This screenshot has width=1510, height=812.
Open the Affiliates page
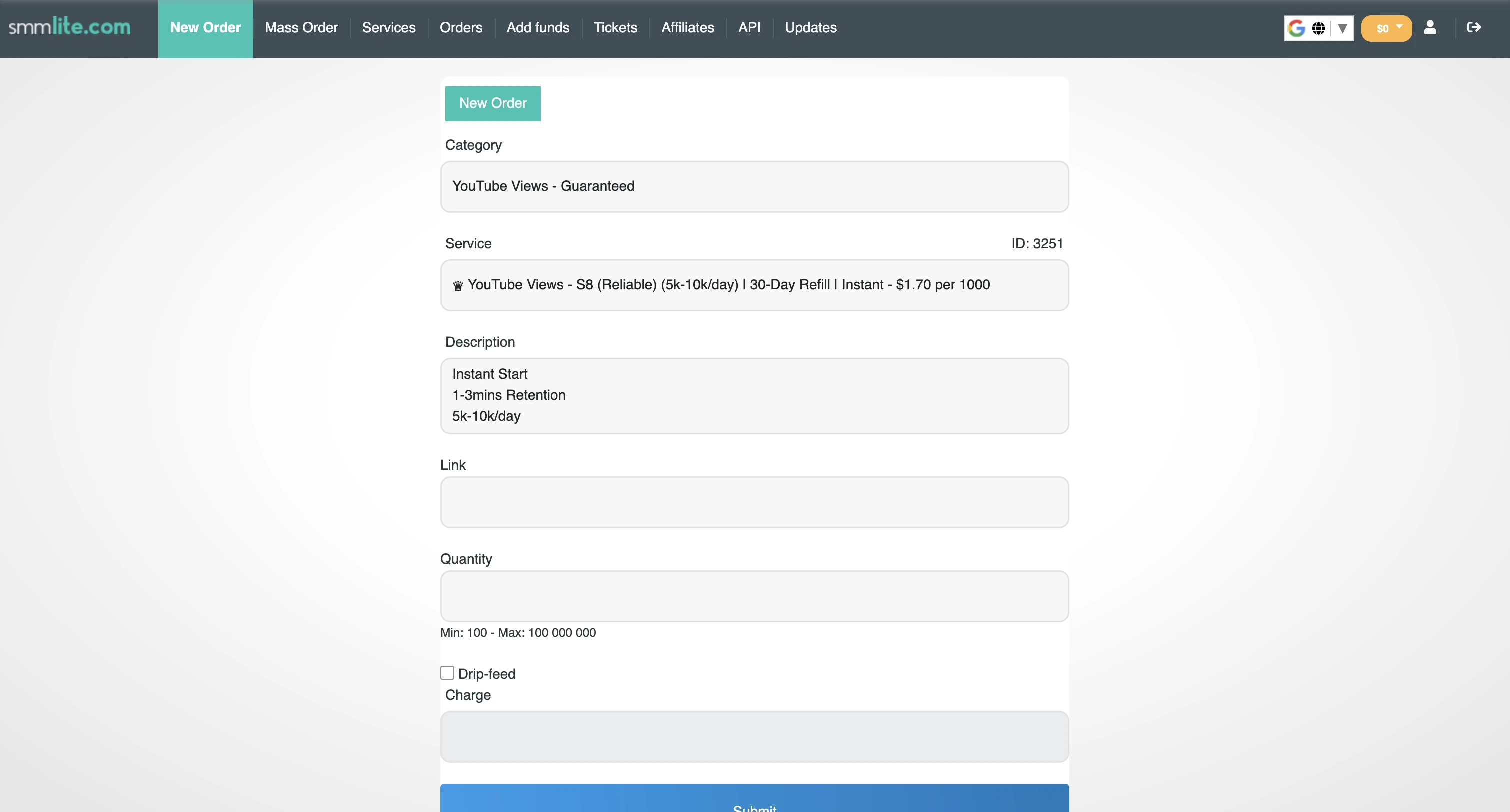(687, 27)
